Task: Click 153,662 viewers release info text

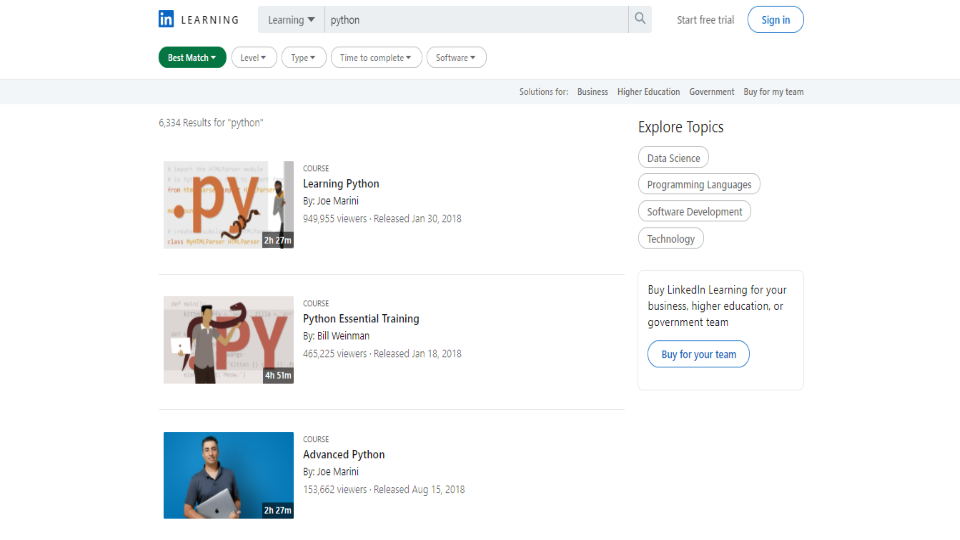Action: pos(384,490)
